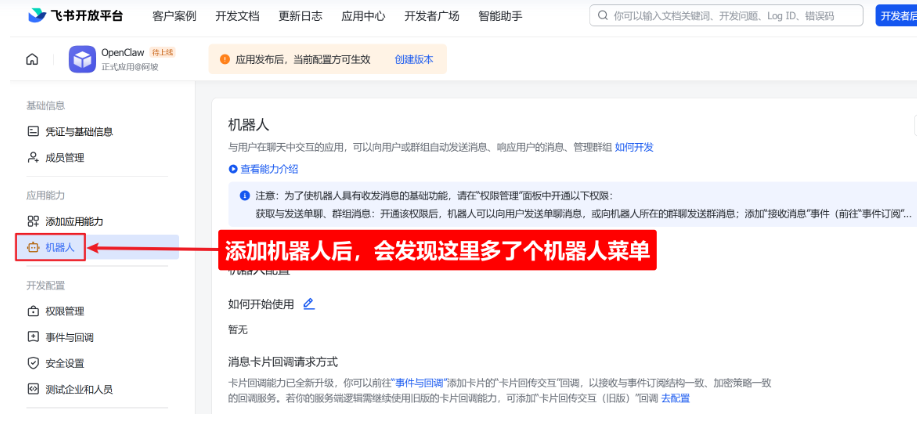
Task: Click the OpenClaw app cube icon
Action: pos(82,60)
